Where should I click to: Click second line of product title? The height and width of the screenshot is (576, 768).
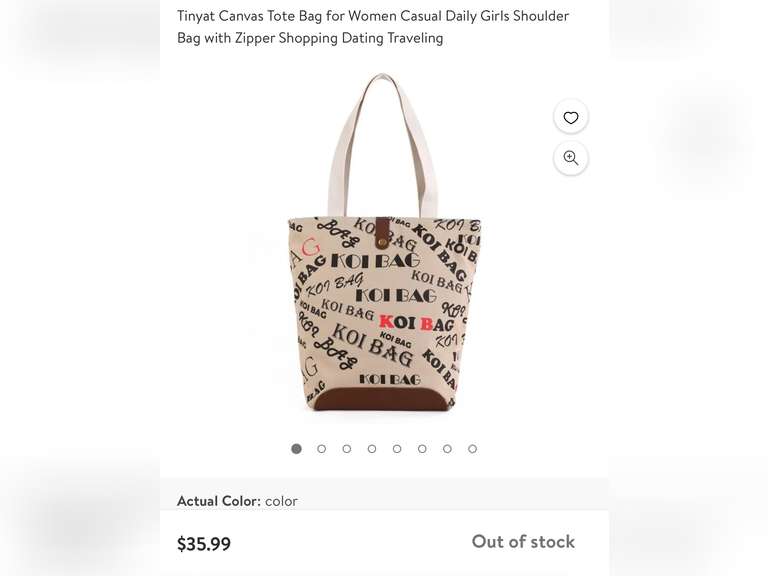[x=310, y=38]
